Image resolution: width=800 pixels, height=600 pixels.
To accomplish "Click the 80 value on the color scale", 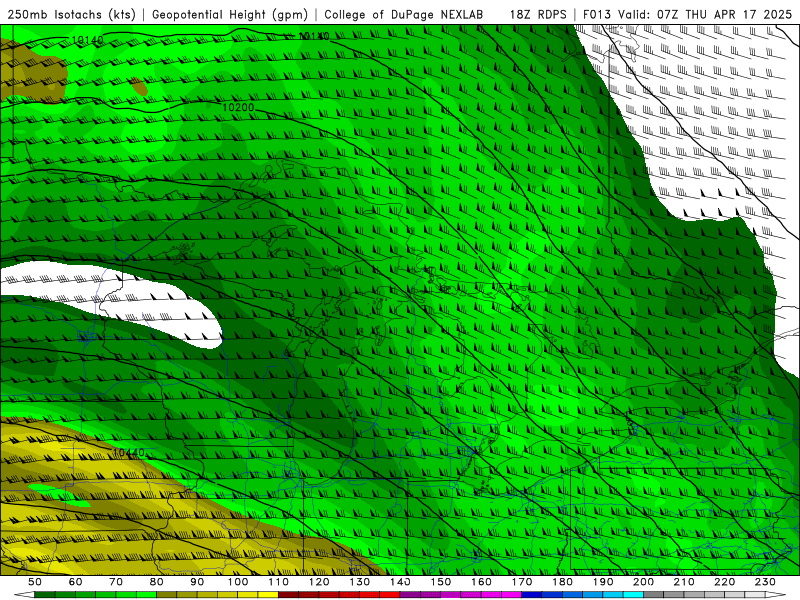I will tap(156, 582).
